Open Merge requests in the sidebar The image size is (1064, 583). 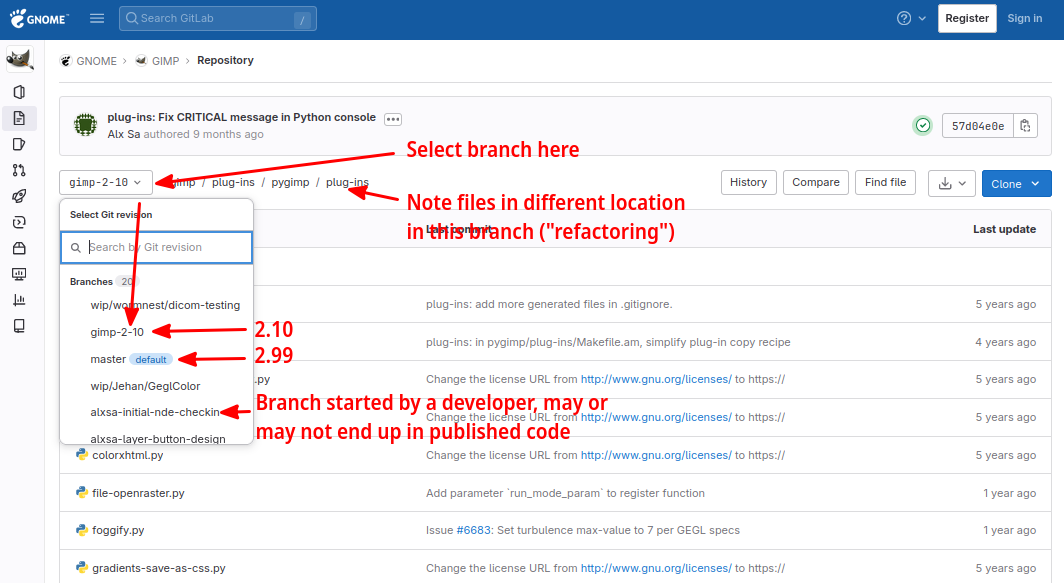click(x=19, y=170)
